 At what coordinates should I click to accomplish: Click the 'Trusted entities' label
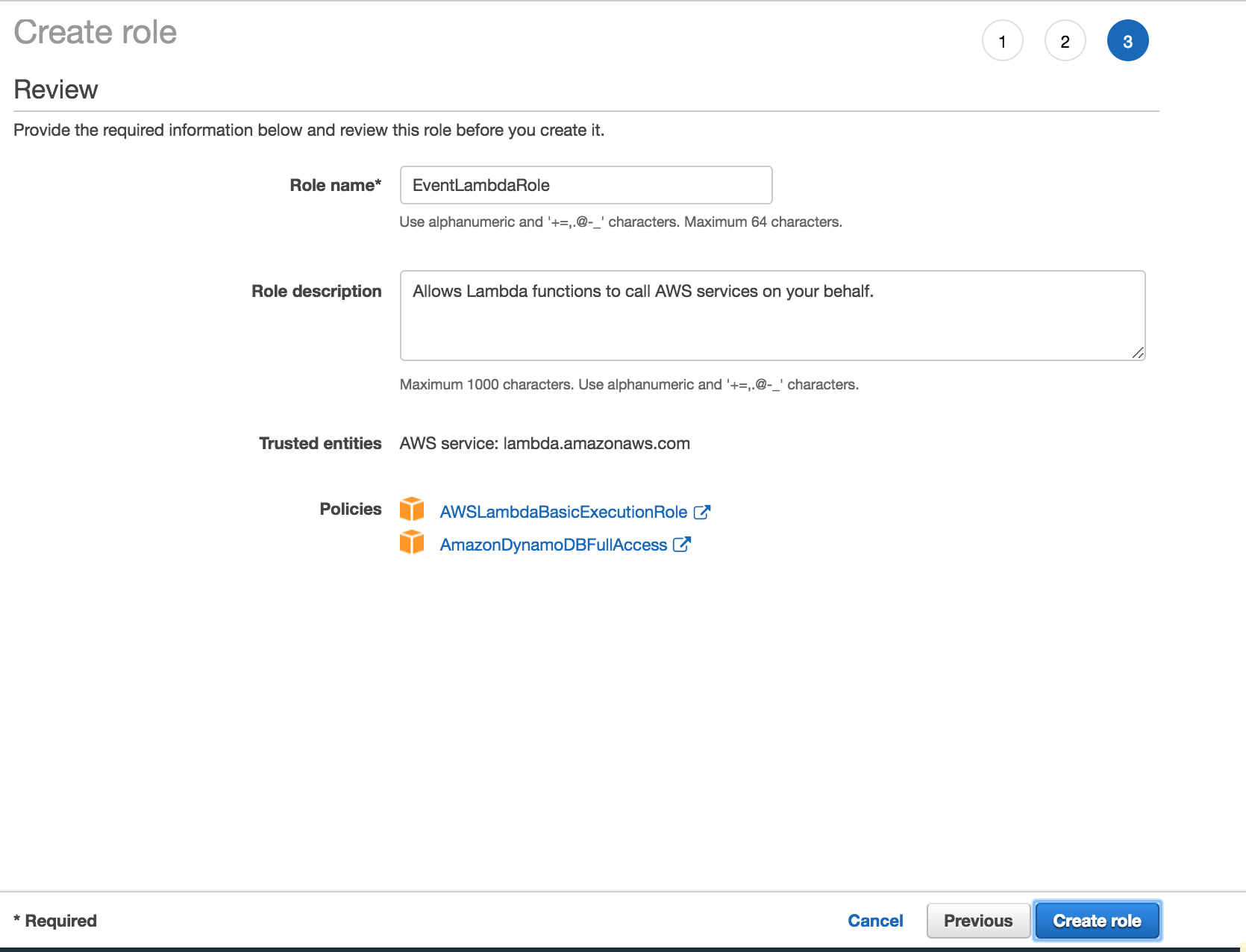click(x=320, y=443)
